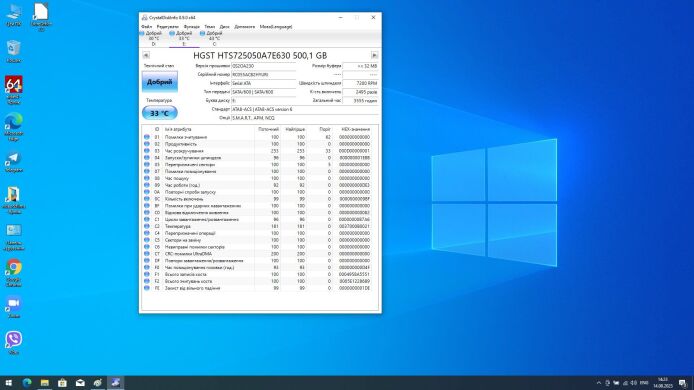Click the Добрий health status button
The width and height of the screenshot is (694, 390).
[160, 82]
